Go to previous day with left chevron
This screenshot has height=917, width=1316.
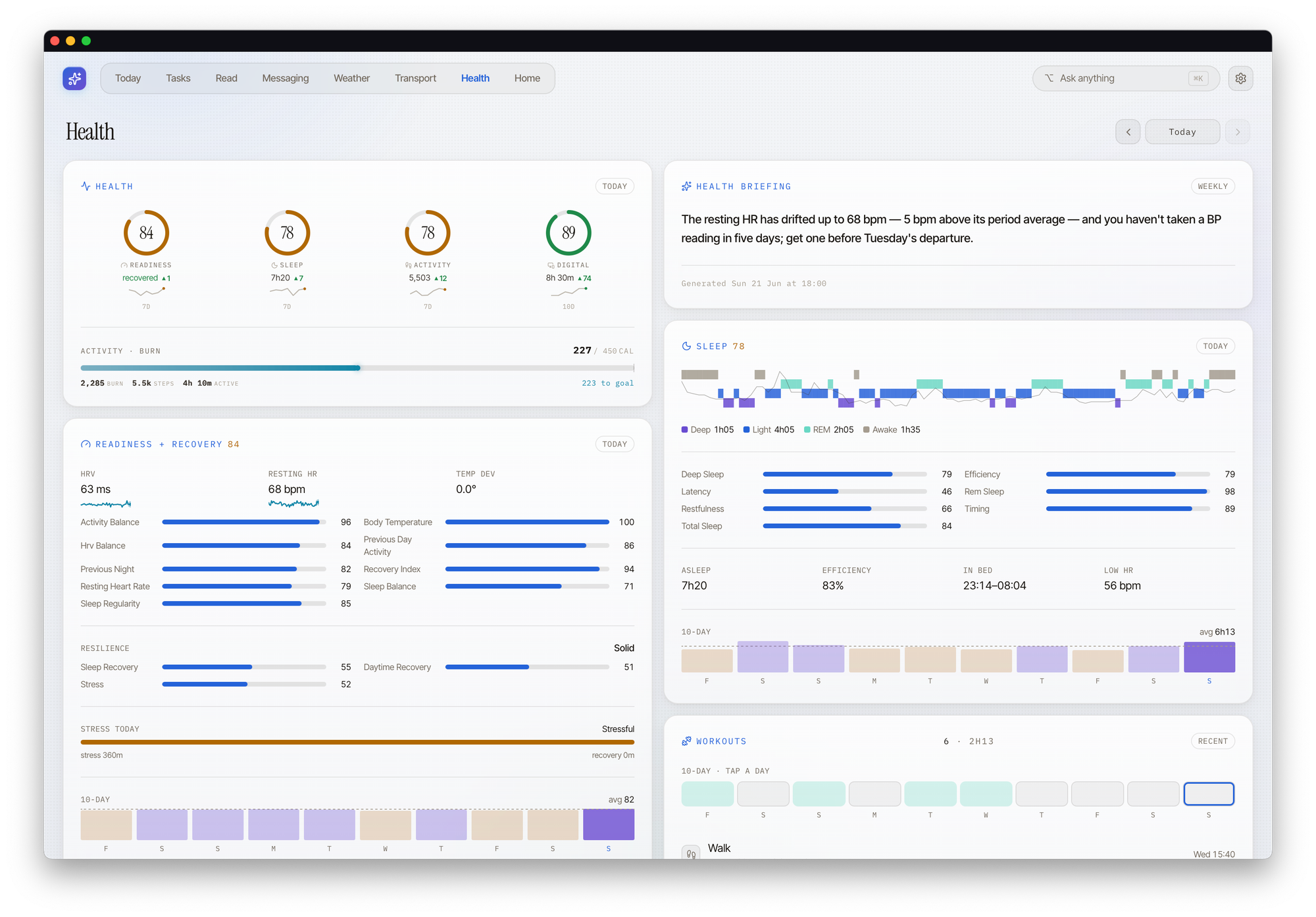click(x=1128, y=132)
